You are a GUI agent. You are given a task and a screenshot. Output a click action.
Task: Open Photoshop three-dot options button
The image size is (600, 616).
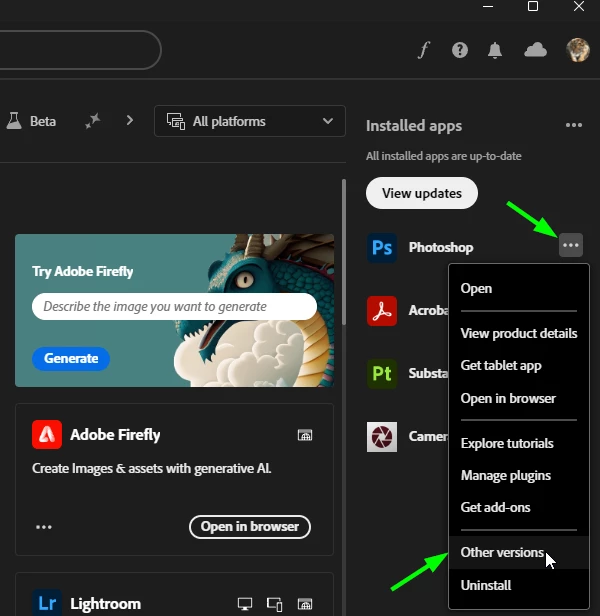pos(571,245)
